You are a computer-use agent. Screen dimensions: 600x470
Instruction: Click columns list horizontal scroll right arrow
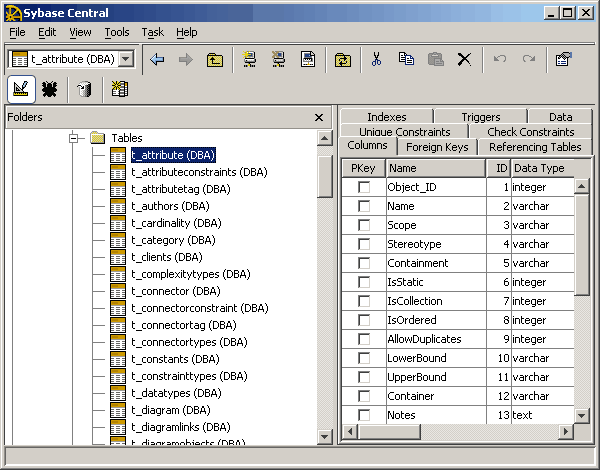[566, 432]
